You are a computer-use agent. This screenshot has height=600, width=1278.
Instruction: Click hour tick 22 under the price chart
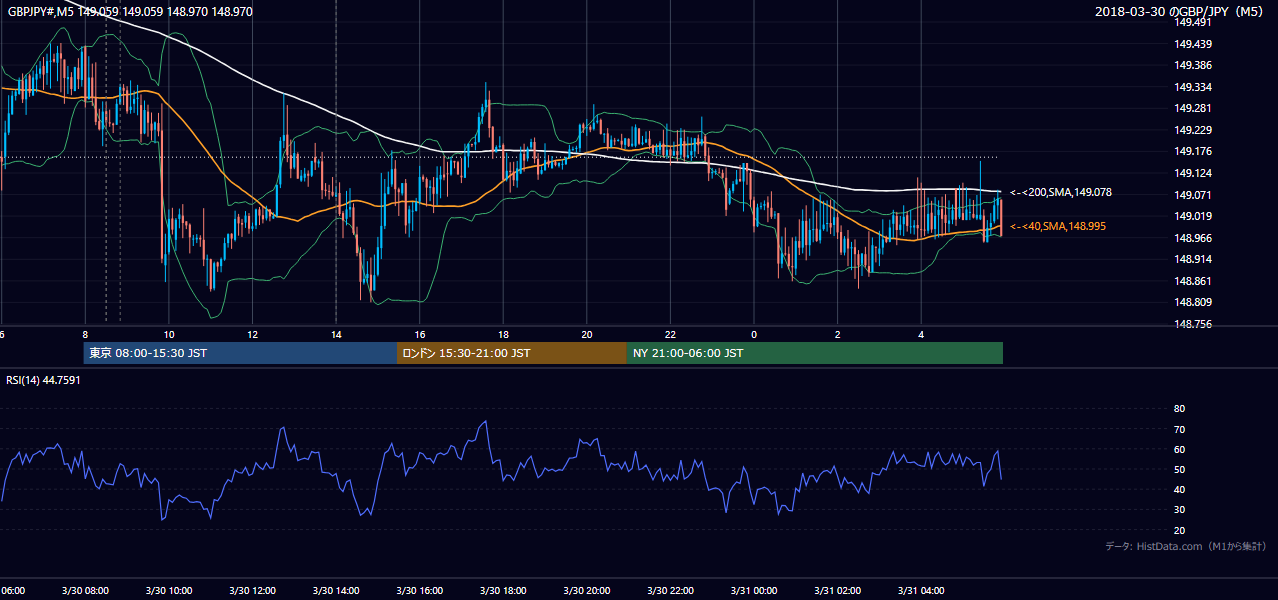pyautogui.click(x=670, y=335)
